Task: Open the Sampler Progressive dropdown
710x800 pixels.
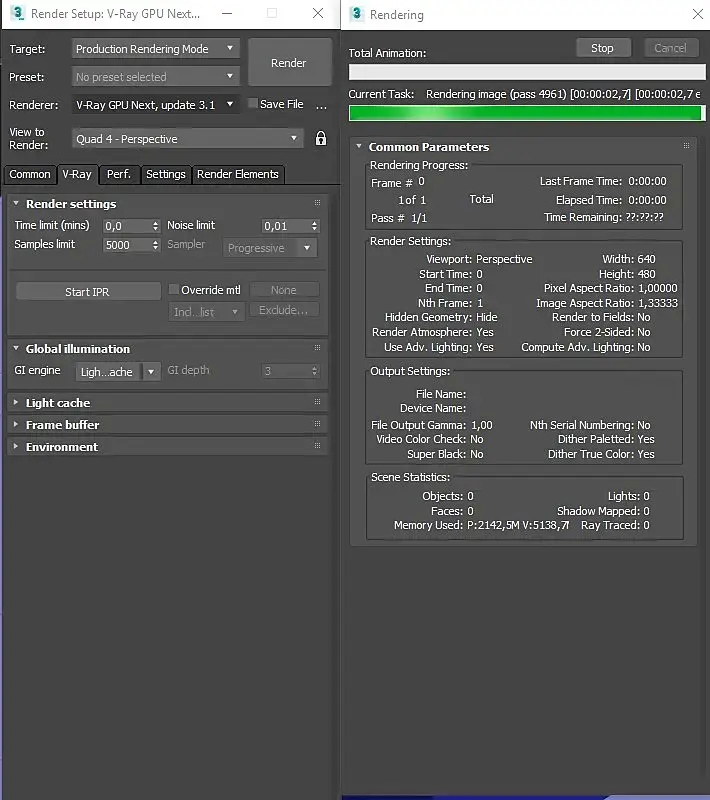Action: (x=270, y=248)
